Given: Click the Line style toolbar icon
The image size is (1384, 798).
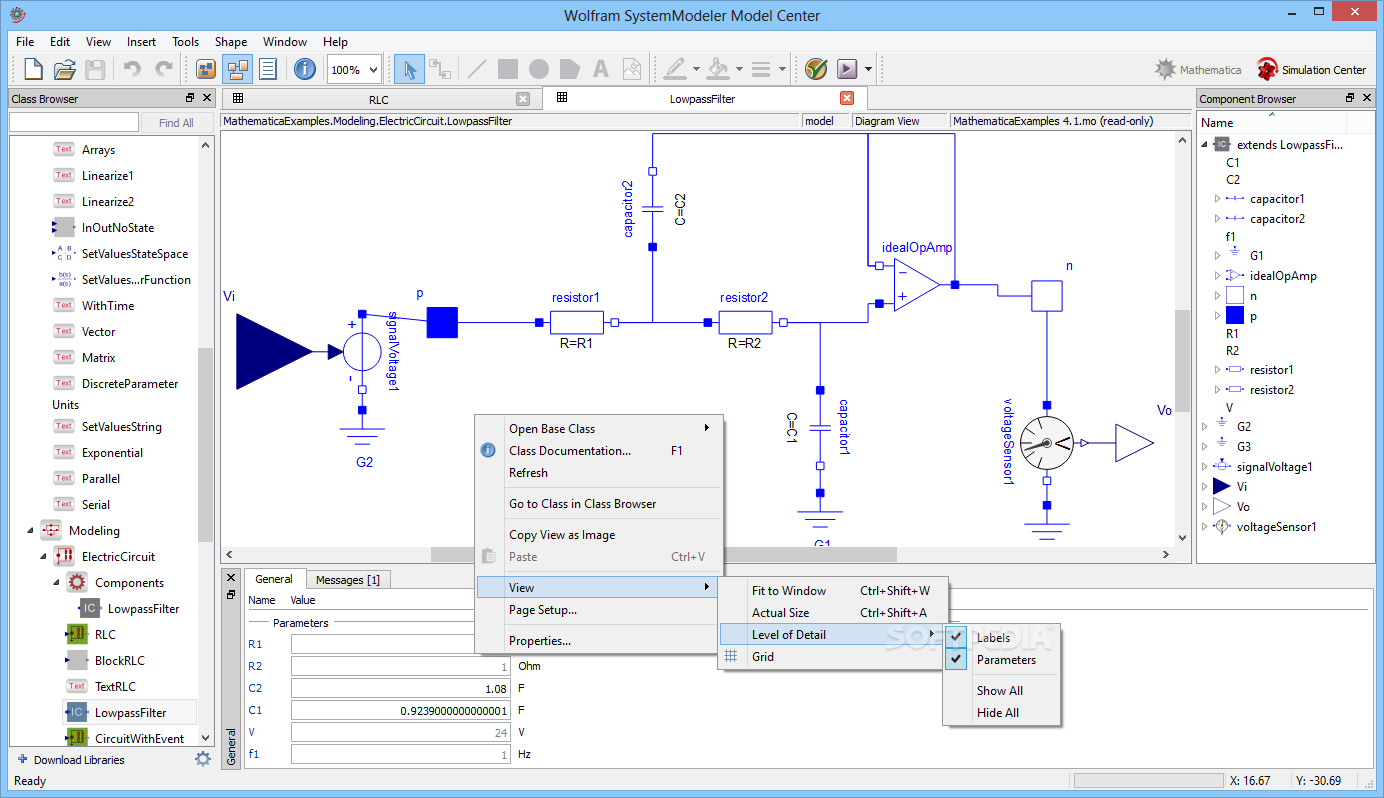Looking at the screenshot, I should [761, 69].
